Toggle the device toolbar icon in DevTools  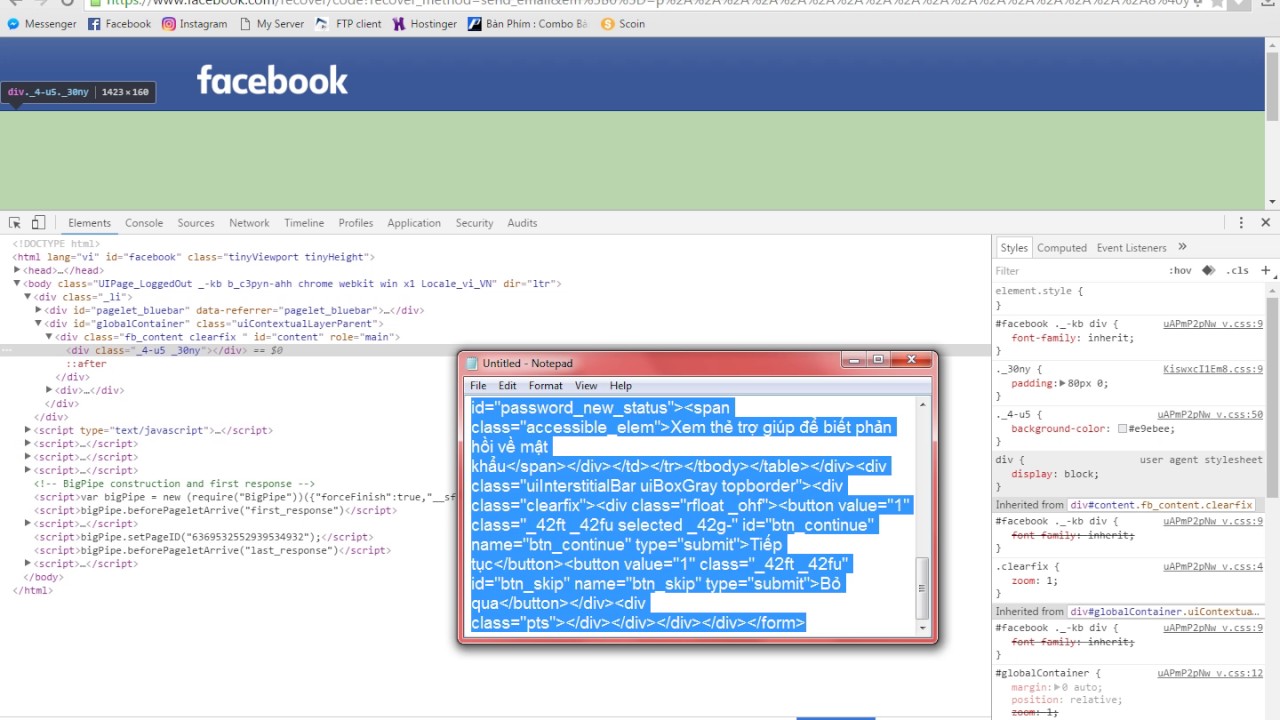38,223
